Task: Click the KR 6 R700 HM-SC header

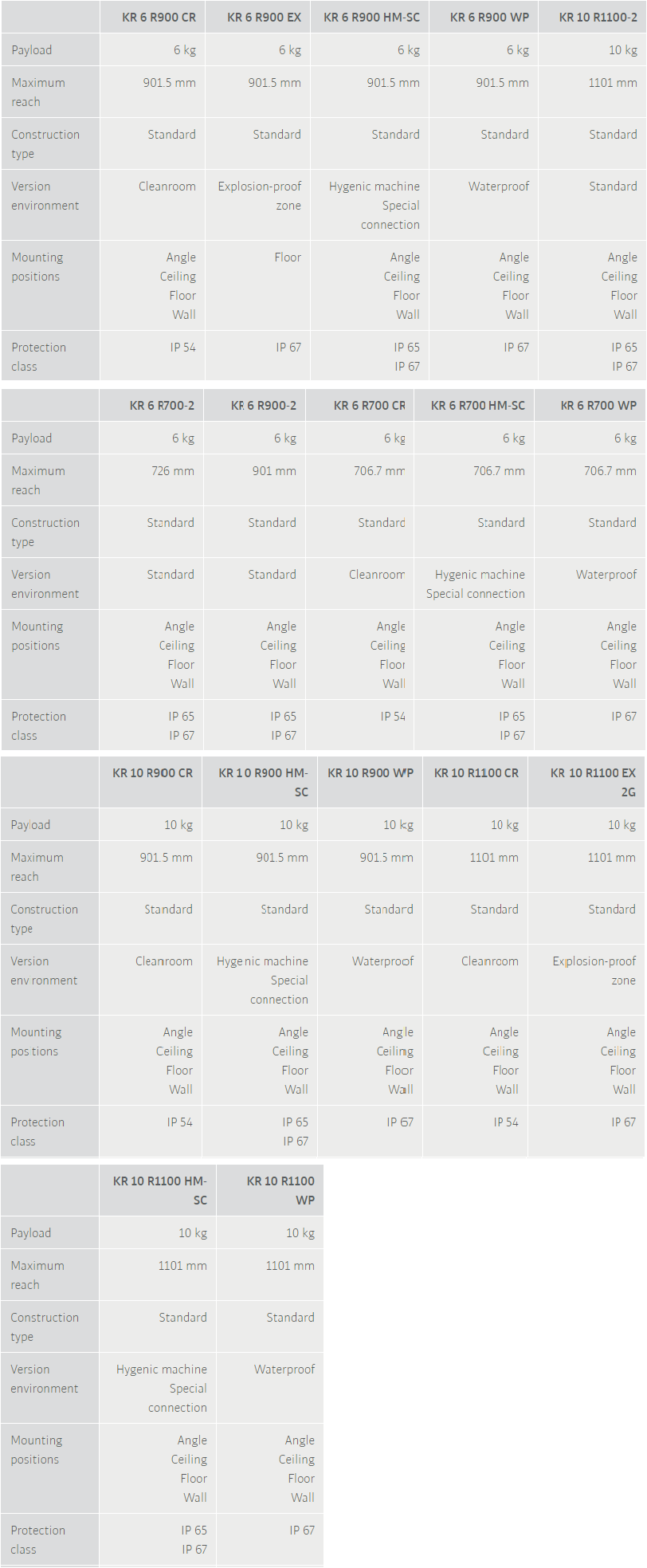Action: click(477, 406)
